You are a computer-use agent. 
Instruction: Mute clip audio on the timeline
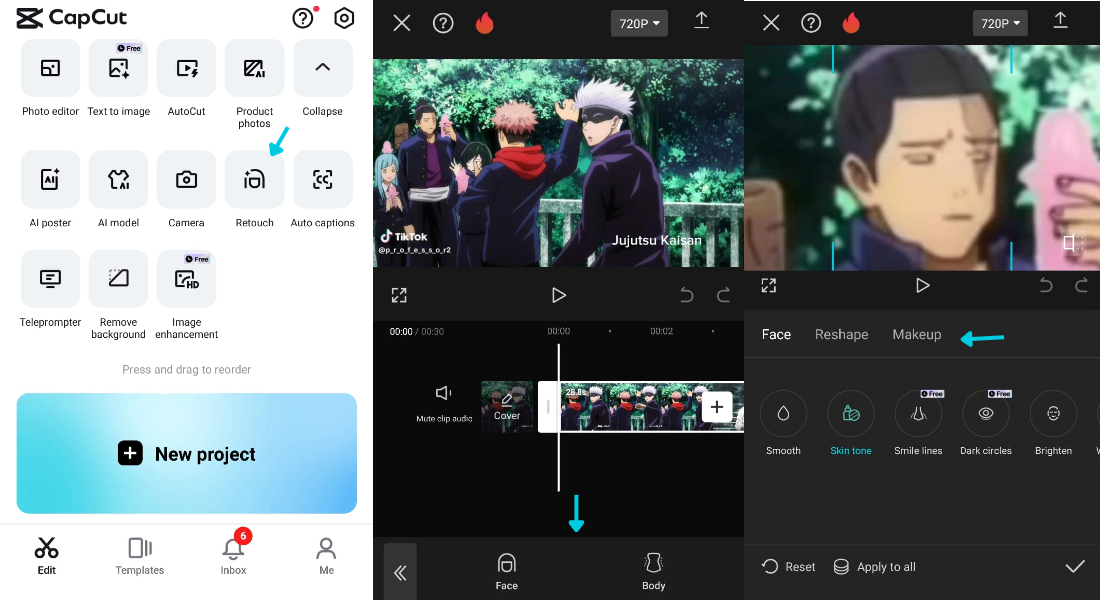[x=444, y=403]
